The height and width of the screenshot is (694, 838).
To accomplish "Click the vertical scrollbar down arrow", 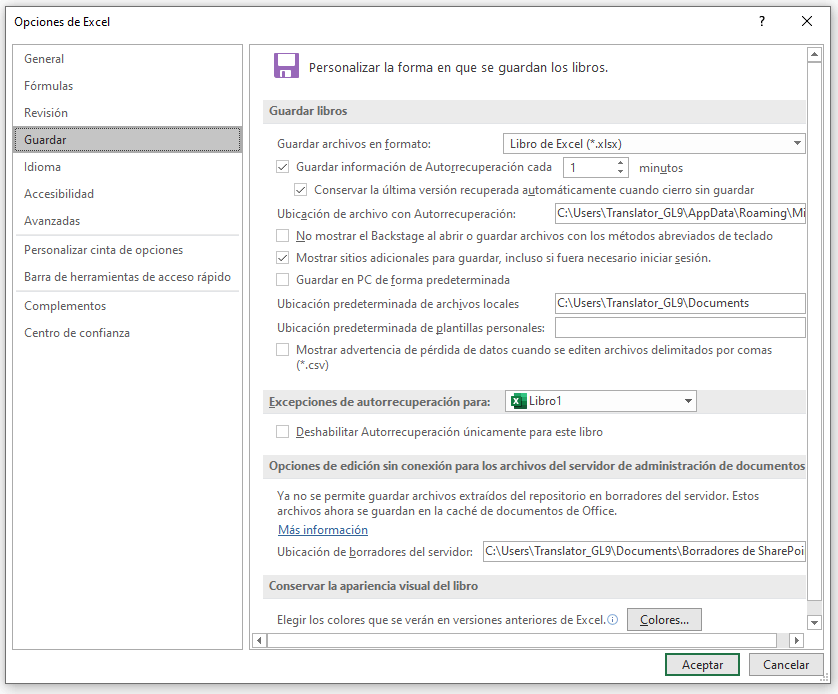I will pos(814,622).
